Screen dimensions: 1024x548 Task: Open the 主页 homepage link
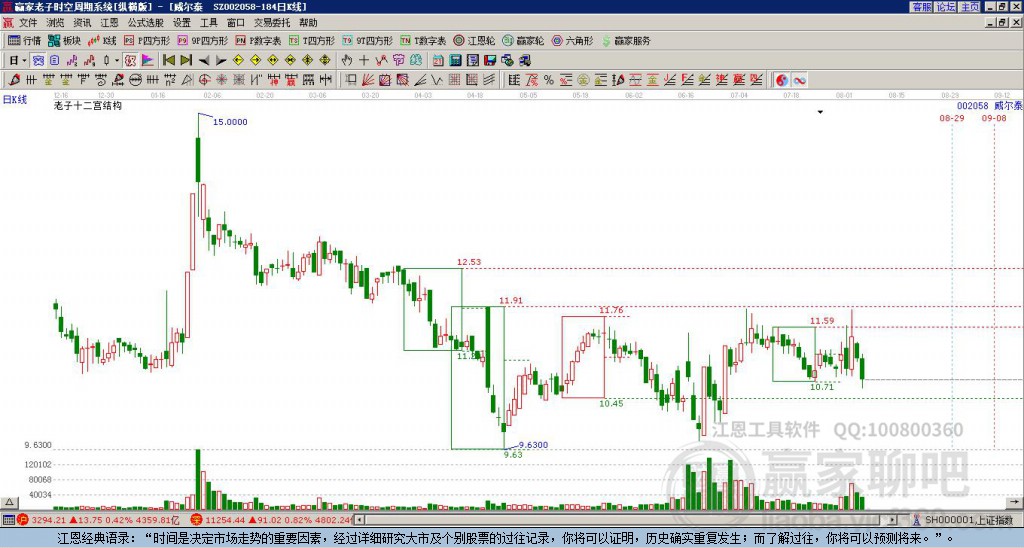point(970,7)
